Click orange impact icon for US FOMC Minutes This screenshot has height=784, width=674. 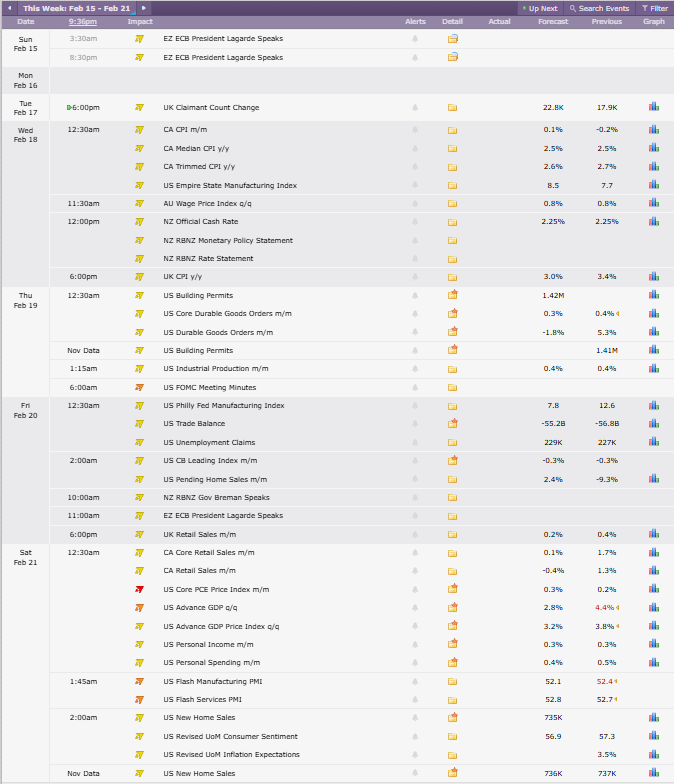pyautogui.click(x=140, y=388)
